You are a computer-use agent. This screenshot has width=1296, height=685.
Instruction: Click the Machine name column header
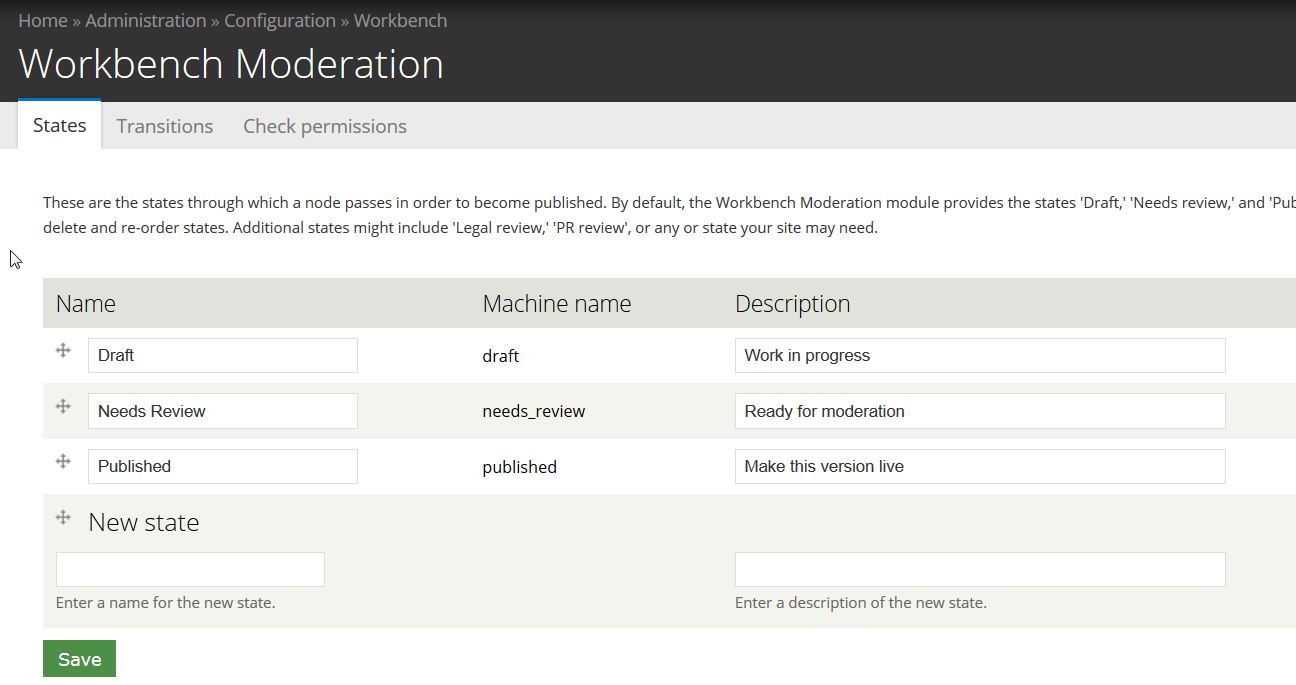point(557,303)
